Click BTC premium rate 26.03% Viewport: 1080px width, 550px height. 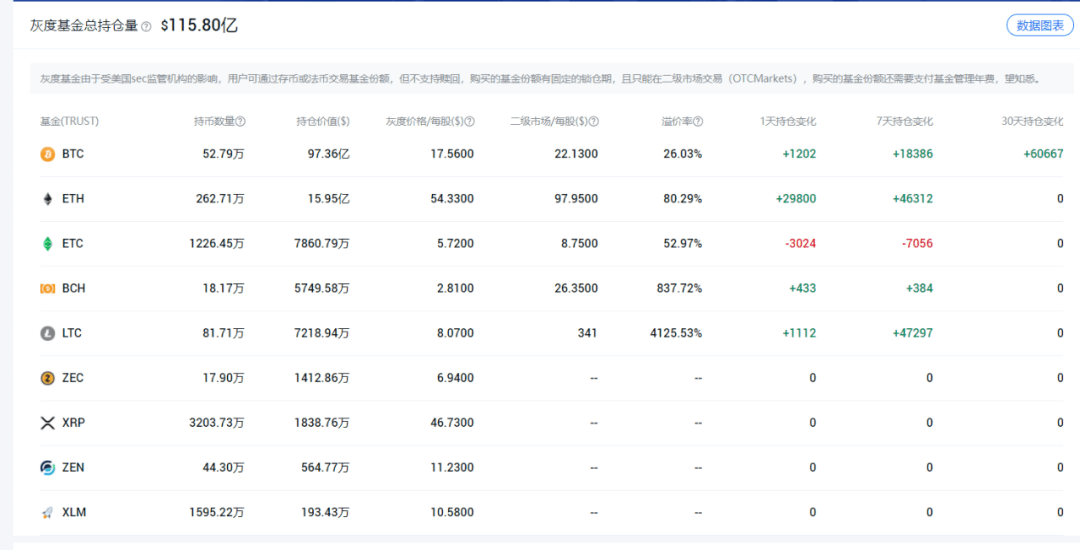tap(683, 154)
